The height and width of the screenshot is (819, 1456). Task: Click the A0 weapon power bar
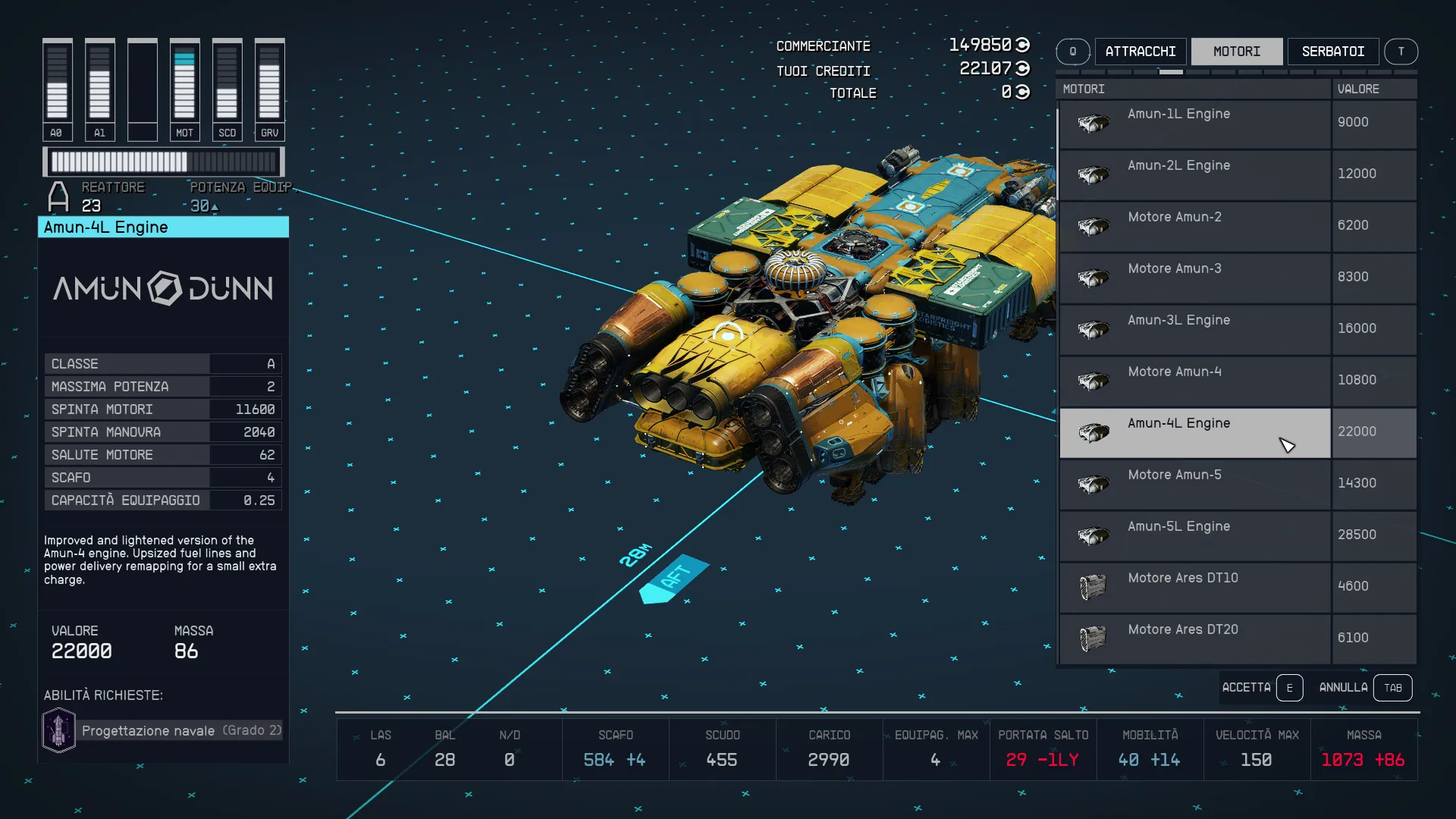[x=57, y=89]
